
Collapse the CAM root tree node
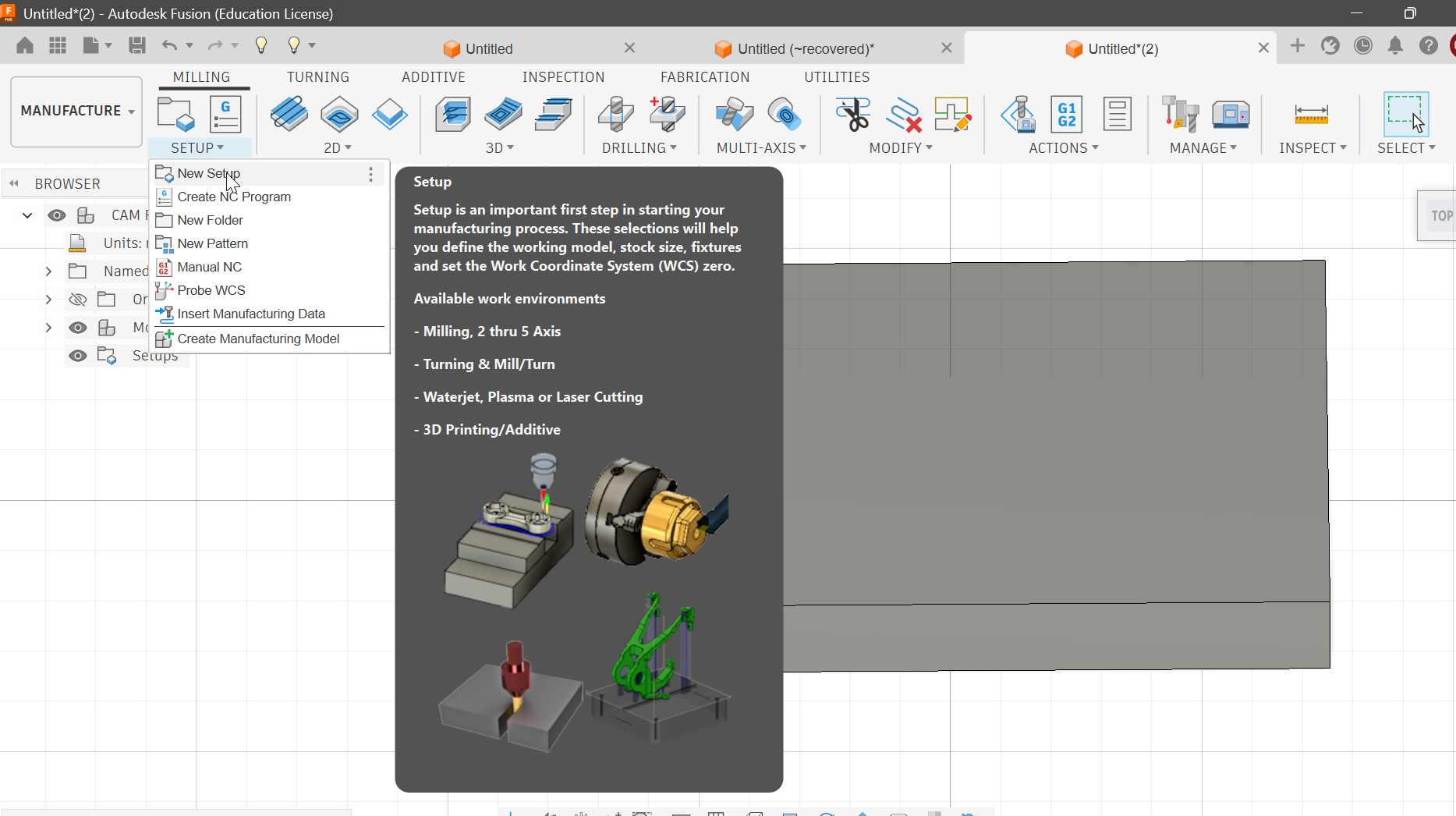click(27, 215)
